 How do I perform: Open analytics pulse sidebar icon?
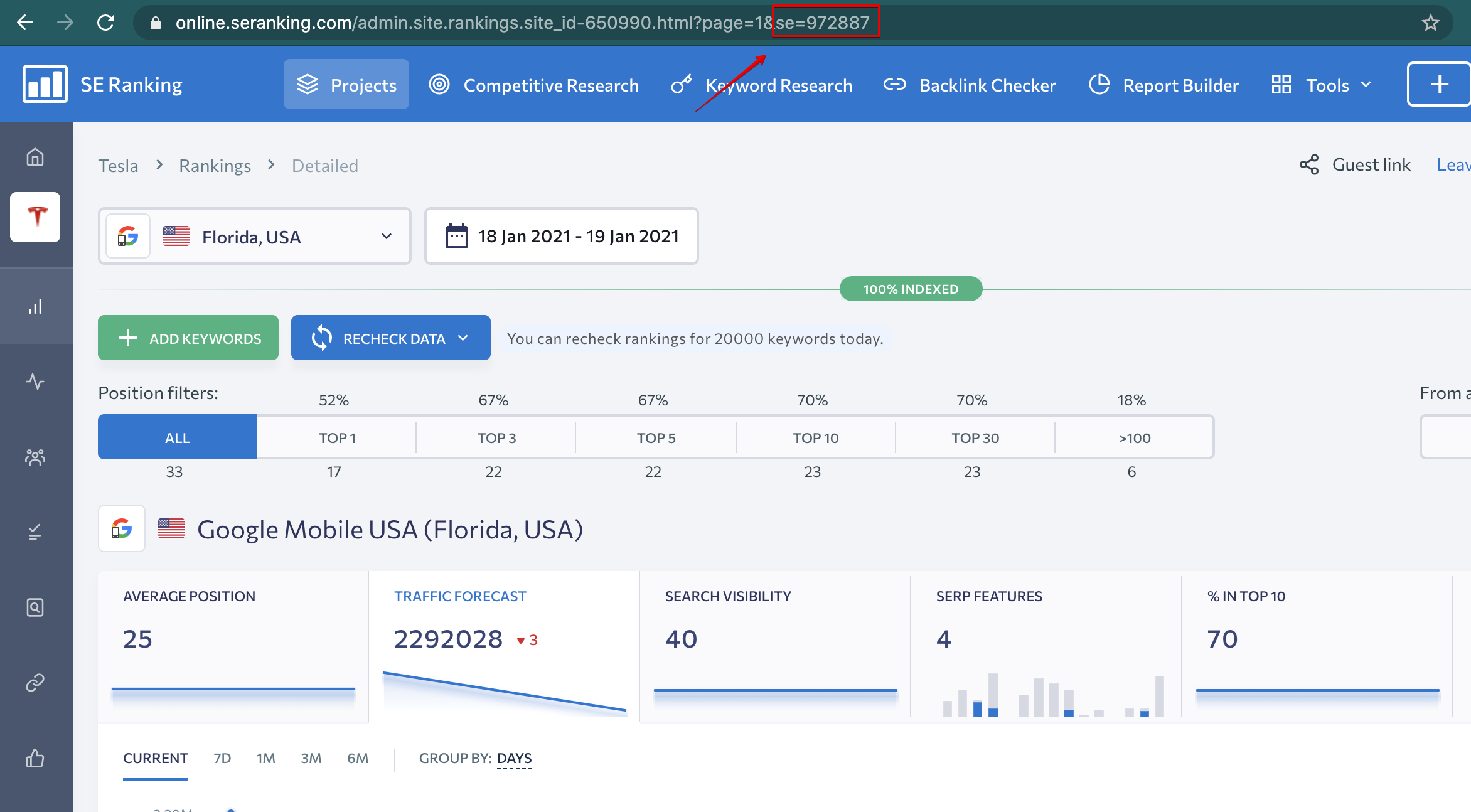(35, 382)
